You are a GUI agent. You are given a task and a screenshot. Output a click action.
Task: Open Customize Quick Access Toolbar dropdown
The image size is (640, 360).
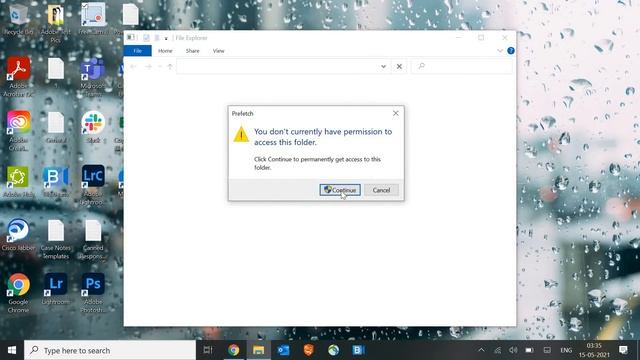tap(166, 38)
